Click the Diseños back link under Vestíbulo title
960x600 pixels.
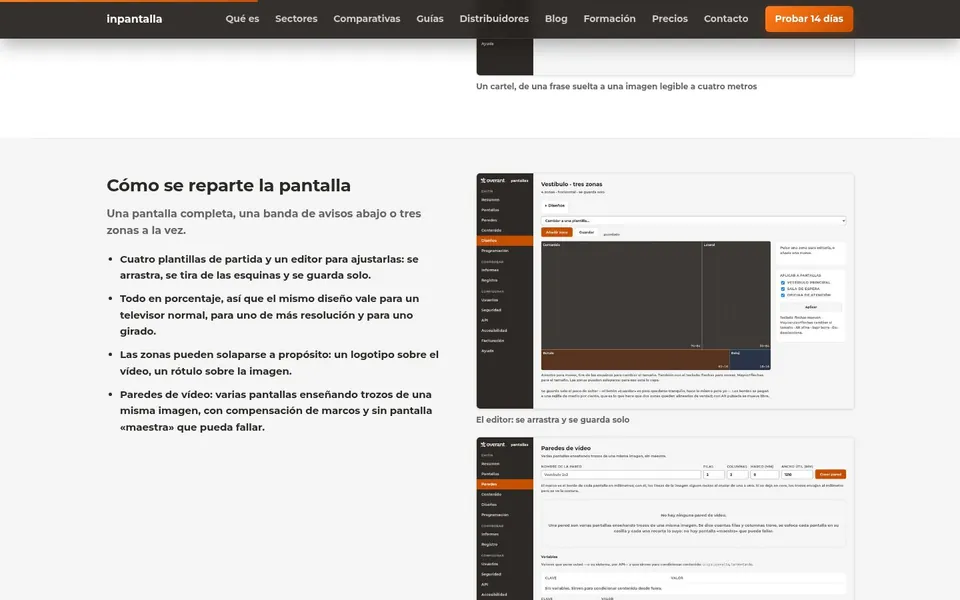[x=555, y=206]
